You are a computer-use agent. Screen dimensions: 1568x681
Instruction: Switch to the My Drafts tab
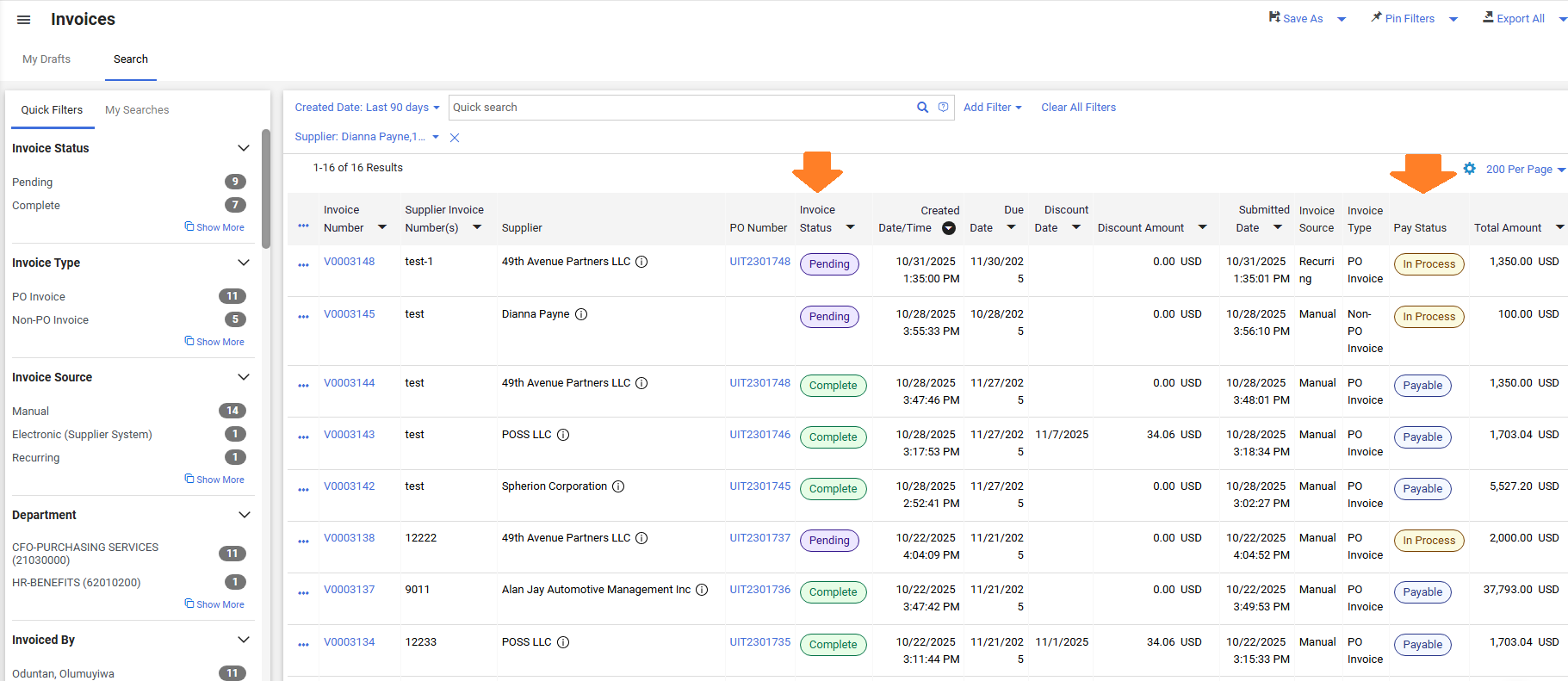[x=46, y=59]
